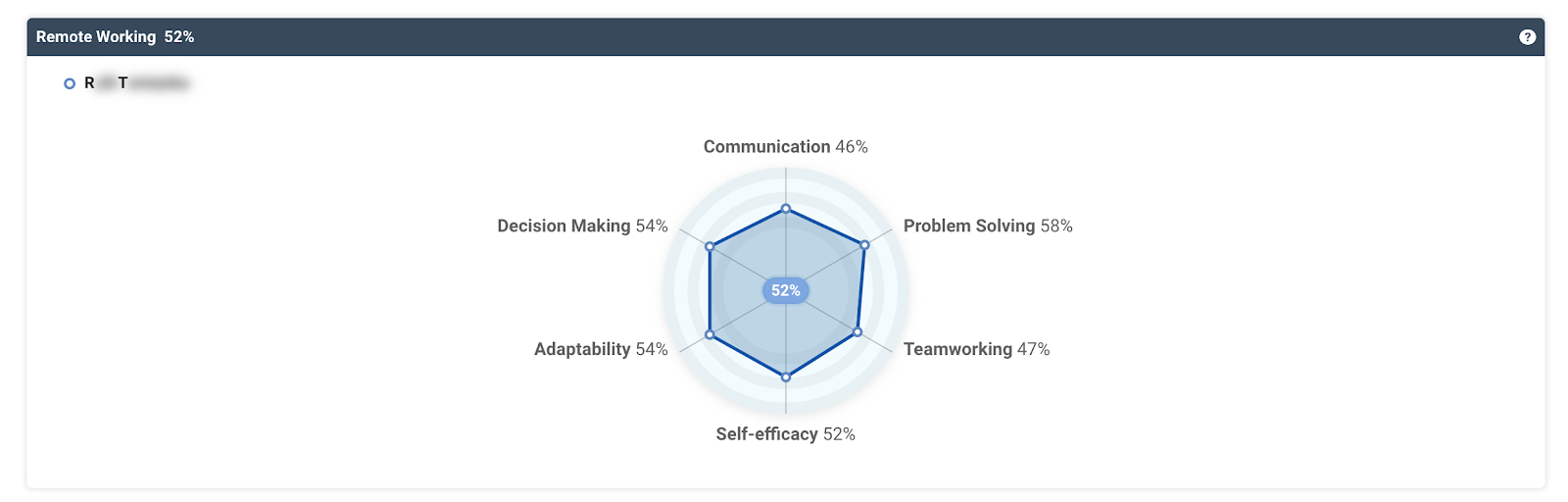Click the Remote Working 52% header title
Viewport: 1568px width, 502px height.
[x=115, y=37]
